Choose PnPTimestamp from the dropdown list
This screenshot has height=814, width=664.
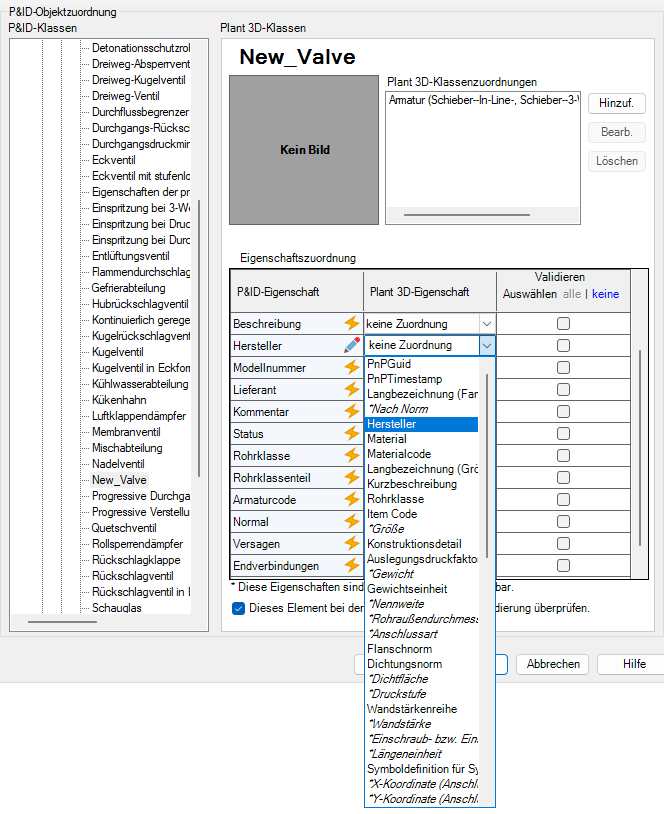tap(421, 379)
